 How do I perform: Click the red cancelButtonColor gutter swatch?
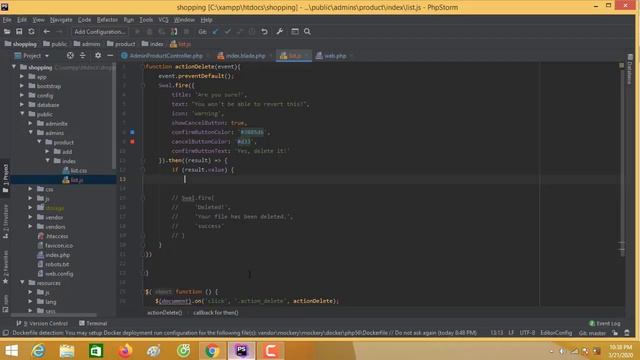[132, 142]
